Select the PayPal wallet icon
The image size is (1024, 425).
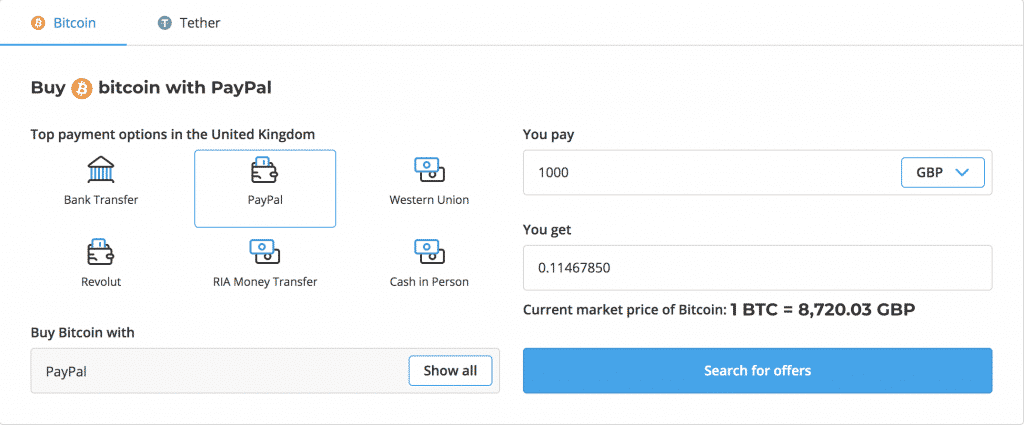[x=264, y=170]
